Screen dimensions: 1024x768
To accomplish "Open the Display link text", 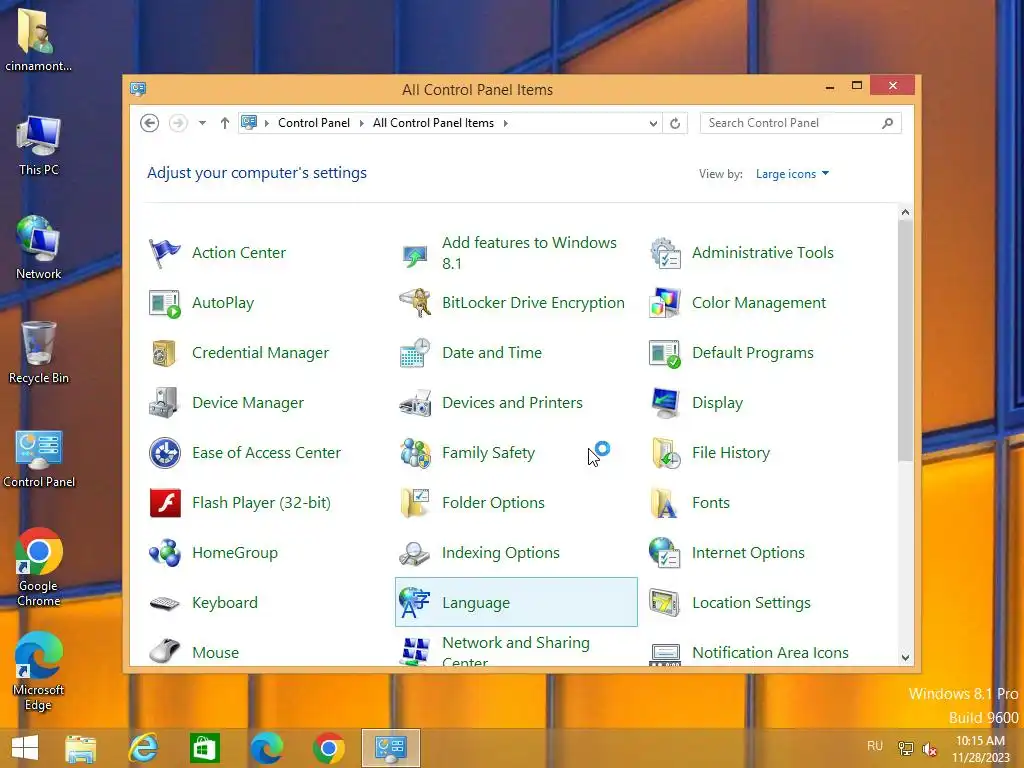I will [x=718, y=403].
